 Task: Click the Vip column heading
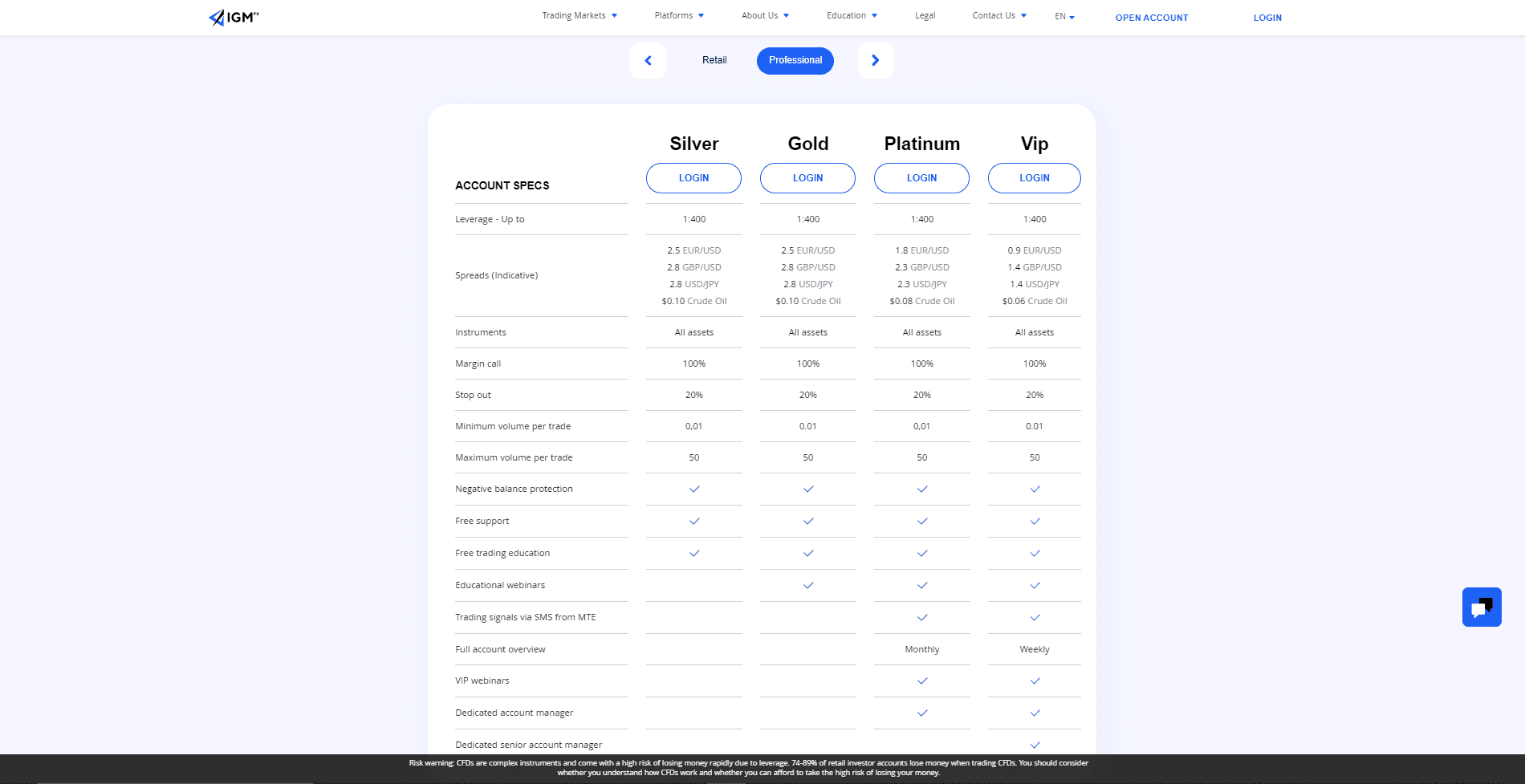(1035, 144)
